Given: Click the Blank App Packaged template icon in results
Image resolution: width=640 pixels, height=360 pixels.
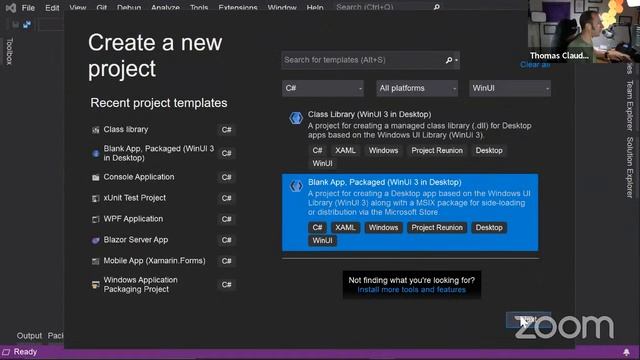Looking at the screenshot, I should tap(296, 186).
